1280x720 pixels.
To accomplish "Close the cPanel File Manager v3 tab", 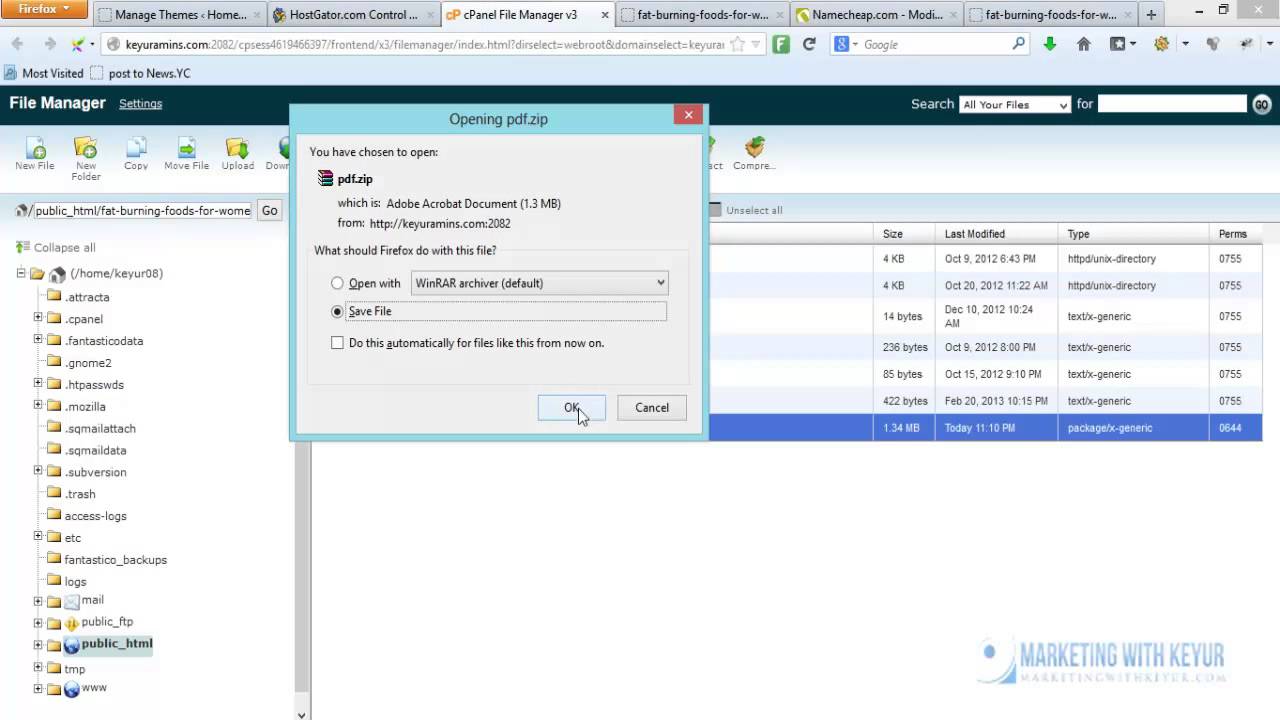I will (x=604, y=15).
